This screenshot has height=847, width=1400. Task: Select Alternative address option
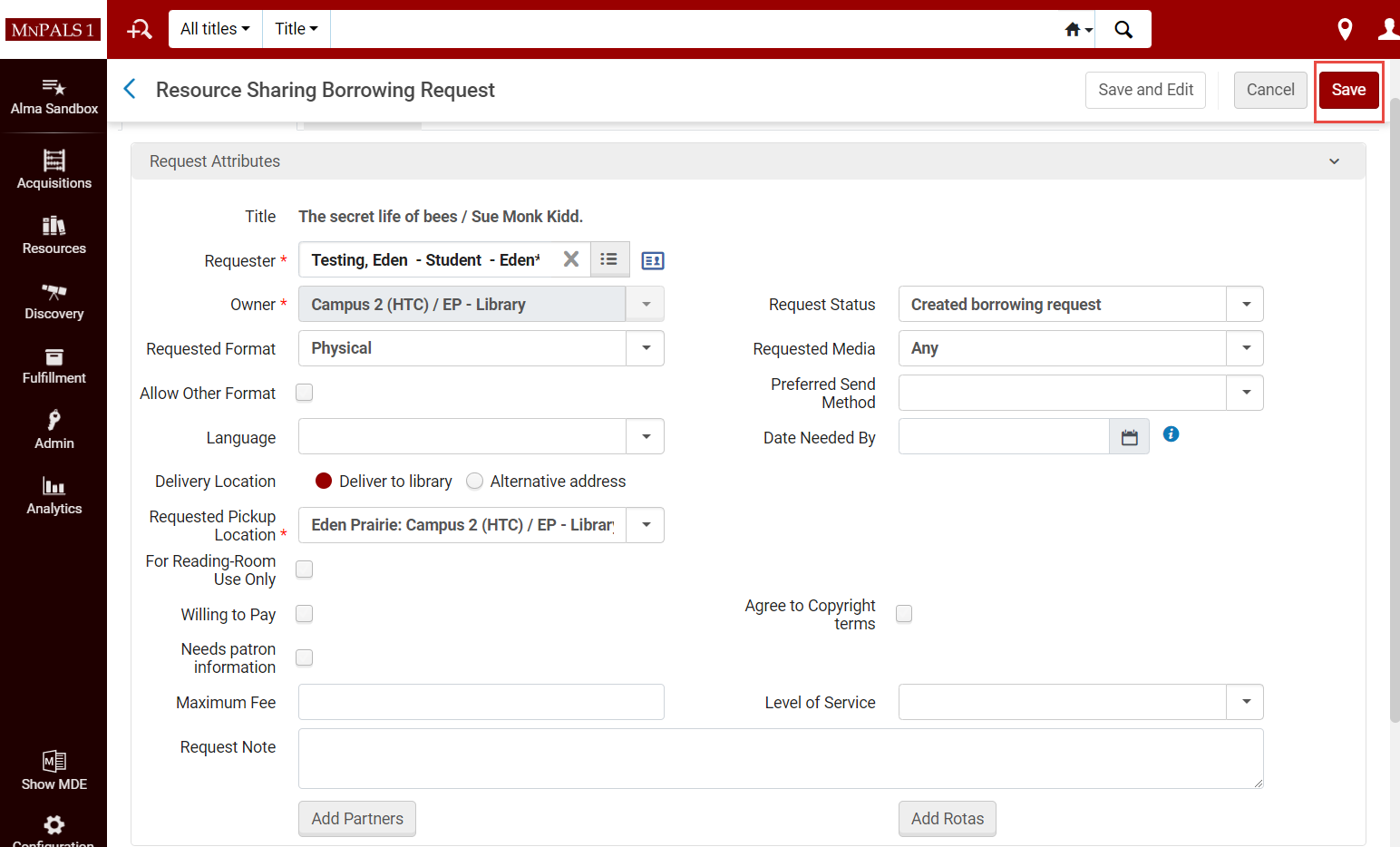(x=475, y=481)
